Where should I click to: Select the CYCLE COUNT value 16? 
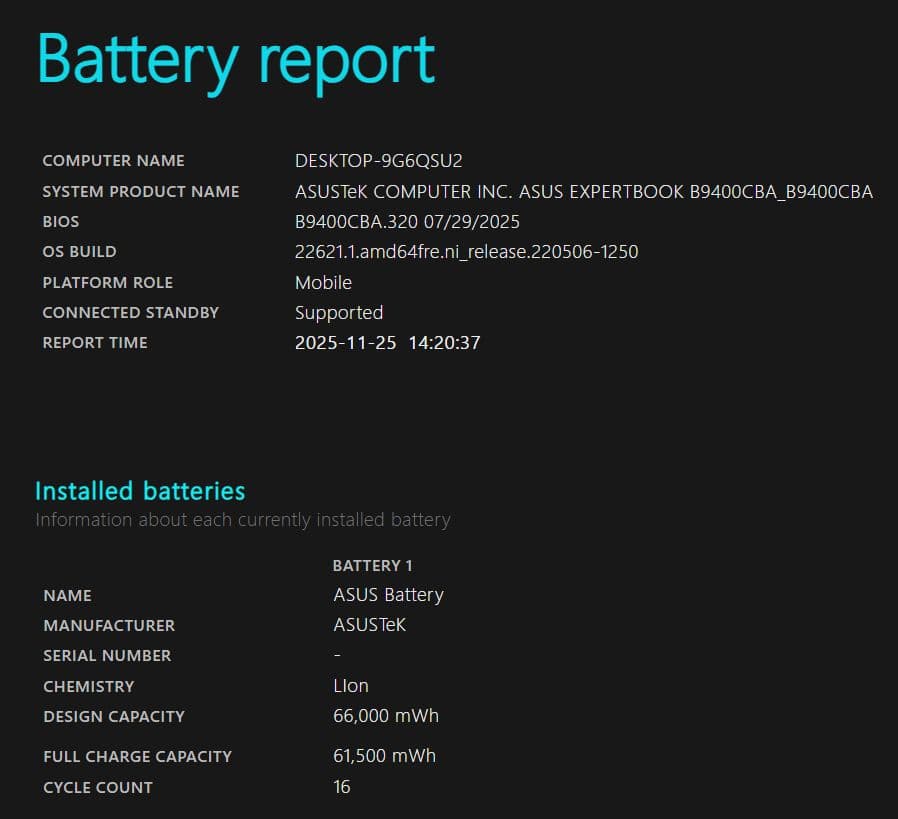[342, 787]
